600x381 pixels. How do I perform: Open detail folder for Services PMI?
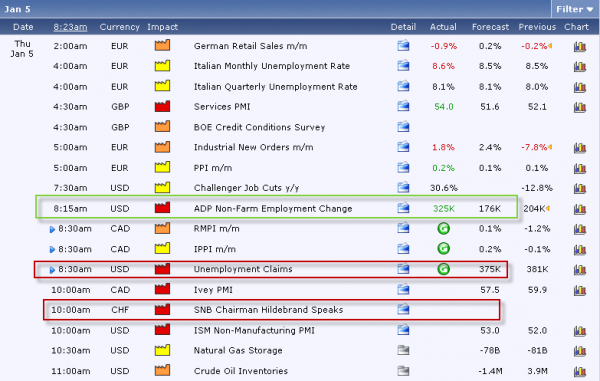point(403,106)
